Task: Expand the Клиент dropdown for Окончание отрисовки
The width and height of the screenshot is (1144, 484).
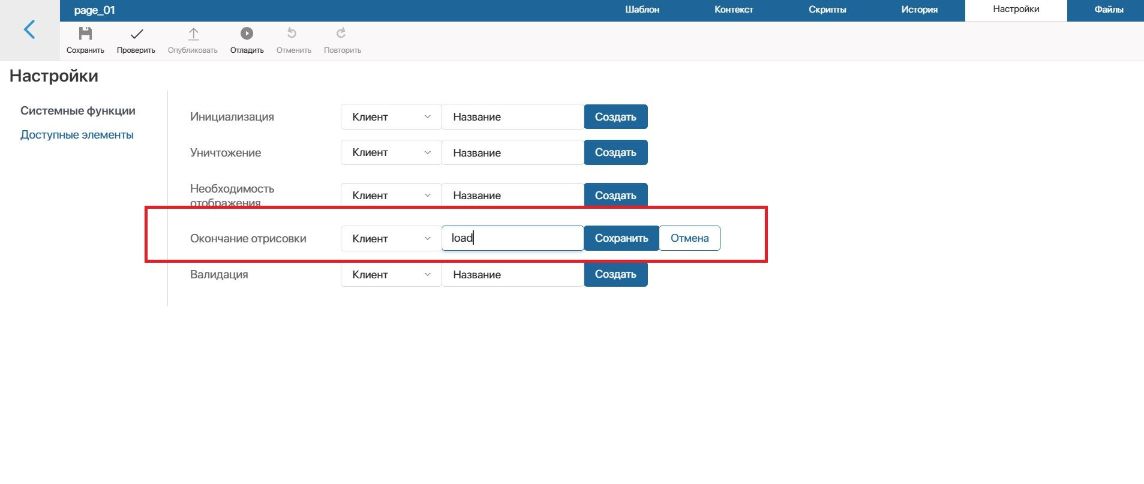Action: click(391, 239)
